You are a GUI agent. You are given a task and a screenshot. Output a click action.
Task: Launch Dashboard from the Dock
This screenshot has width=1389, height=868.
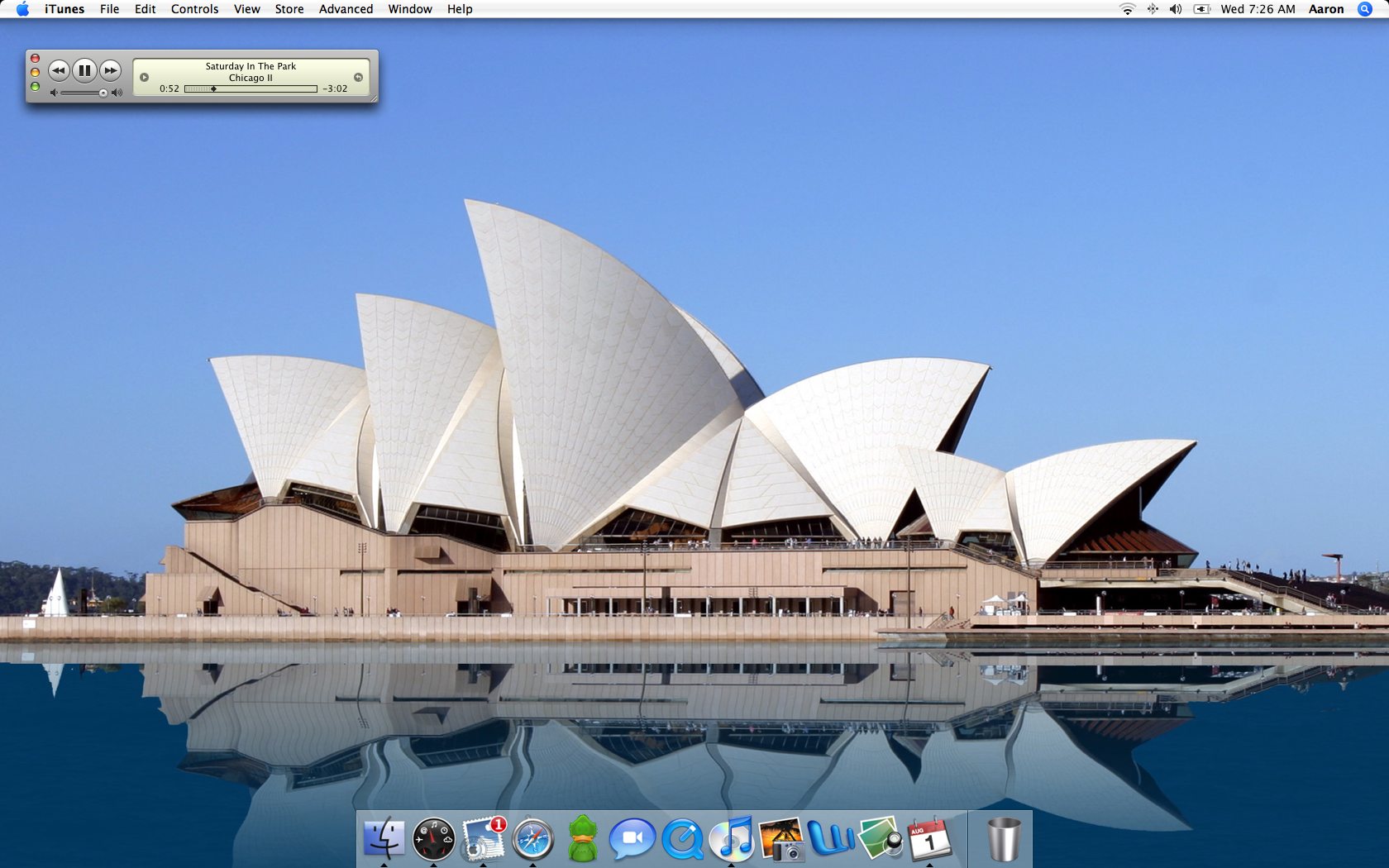(x=433, y=839)
